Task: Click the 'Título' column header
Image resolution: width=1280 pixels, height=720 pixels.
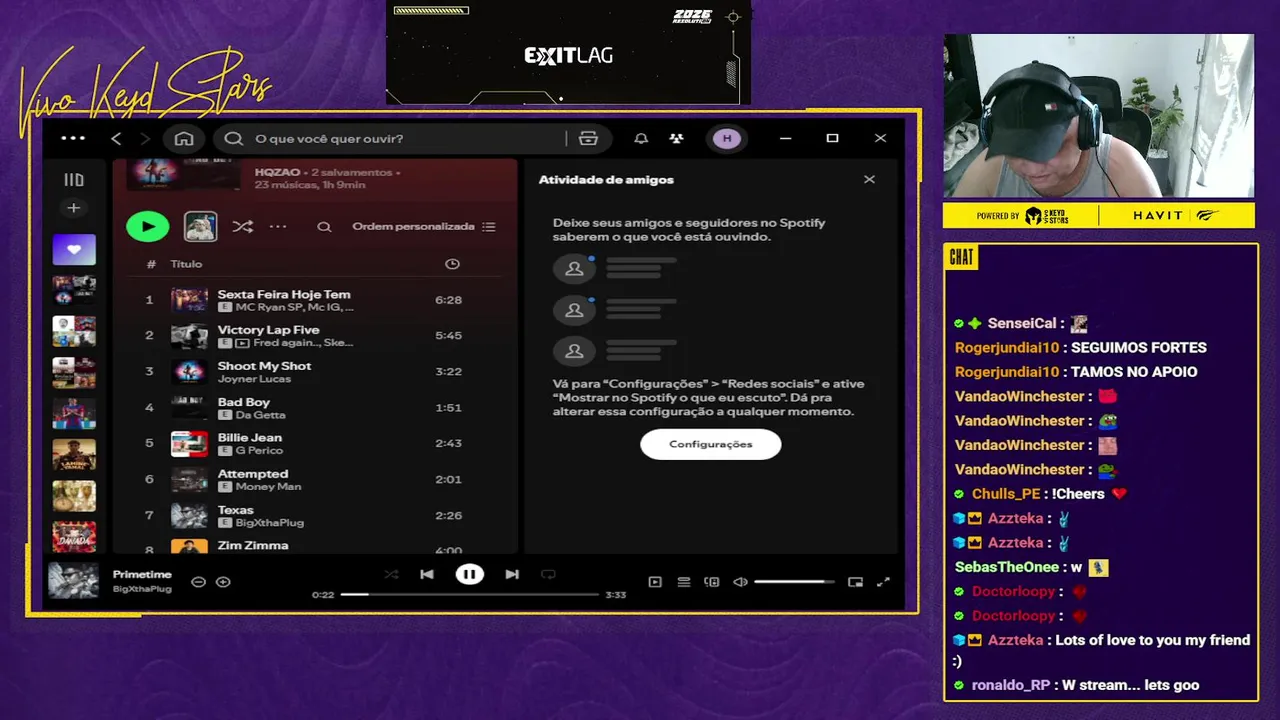Action: coord(186,264)
